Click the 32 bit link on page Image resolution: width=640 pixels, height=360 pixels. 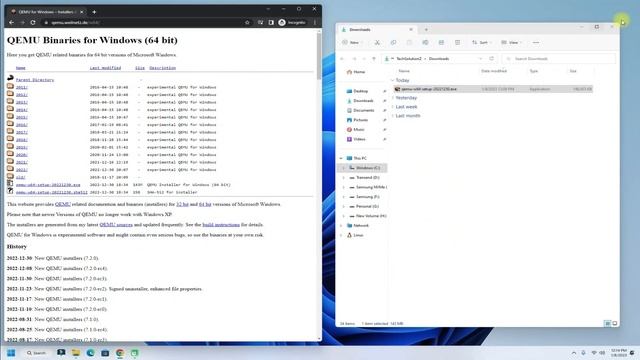[x=182, y=204]
